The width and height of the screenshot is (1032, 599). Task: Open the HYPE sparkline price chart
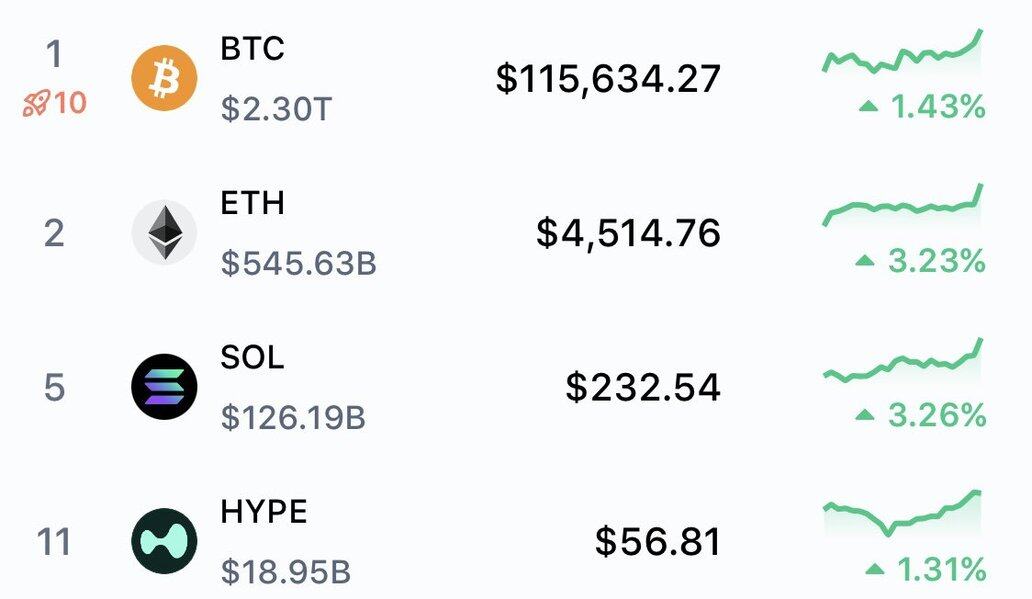pos(903,515)
